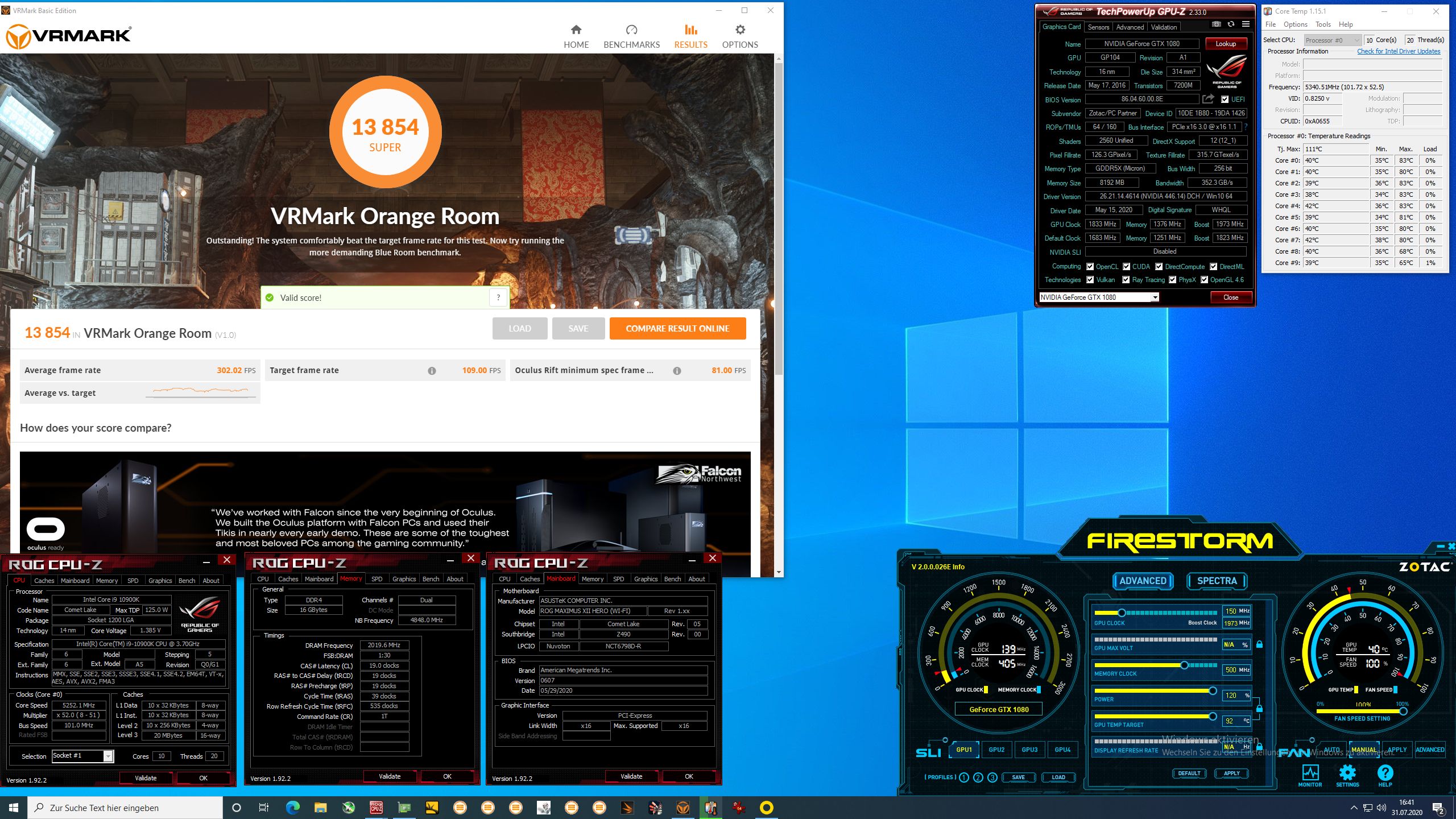Adjust MEMORY CLOCK slider handle
This screenshot has height=819, width=1456.
[x=1184, y=665]
